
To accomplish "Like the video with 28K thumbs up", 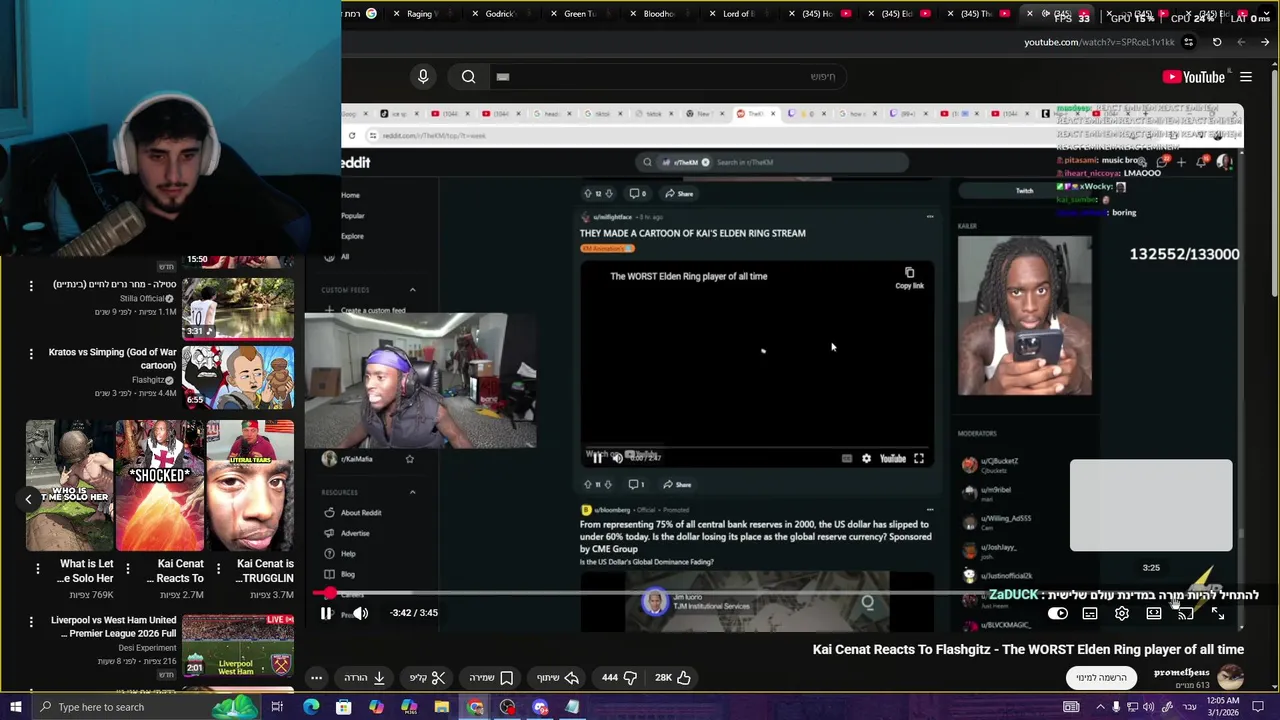I will point(673,678).
